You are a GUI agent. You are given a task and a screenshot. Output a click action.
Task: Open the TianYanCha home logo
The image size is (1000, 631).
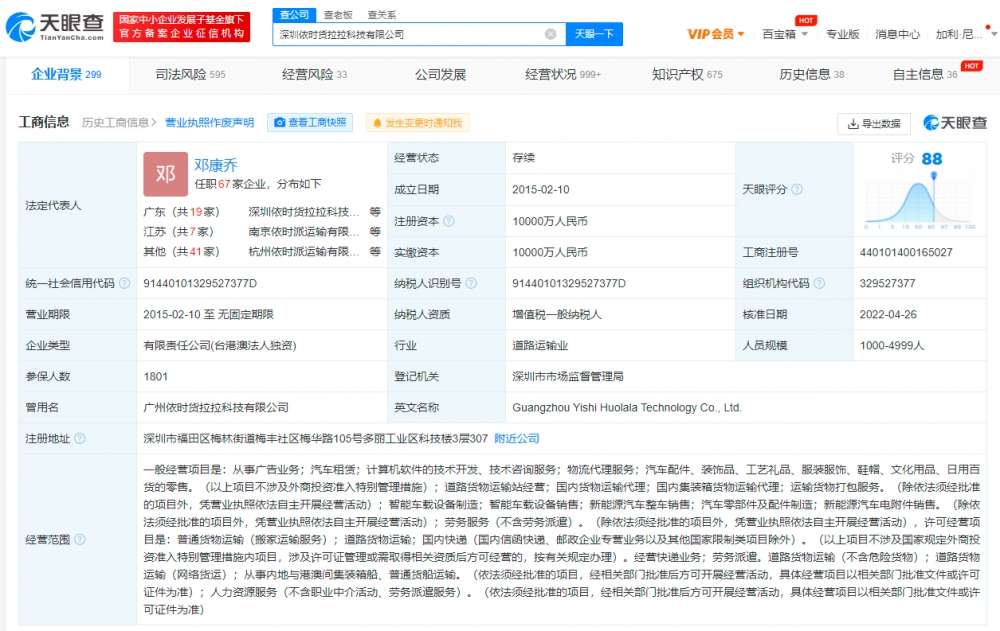coord(55,27)
